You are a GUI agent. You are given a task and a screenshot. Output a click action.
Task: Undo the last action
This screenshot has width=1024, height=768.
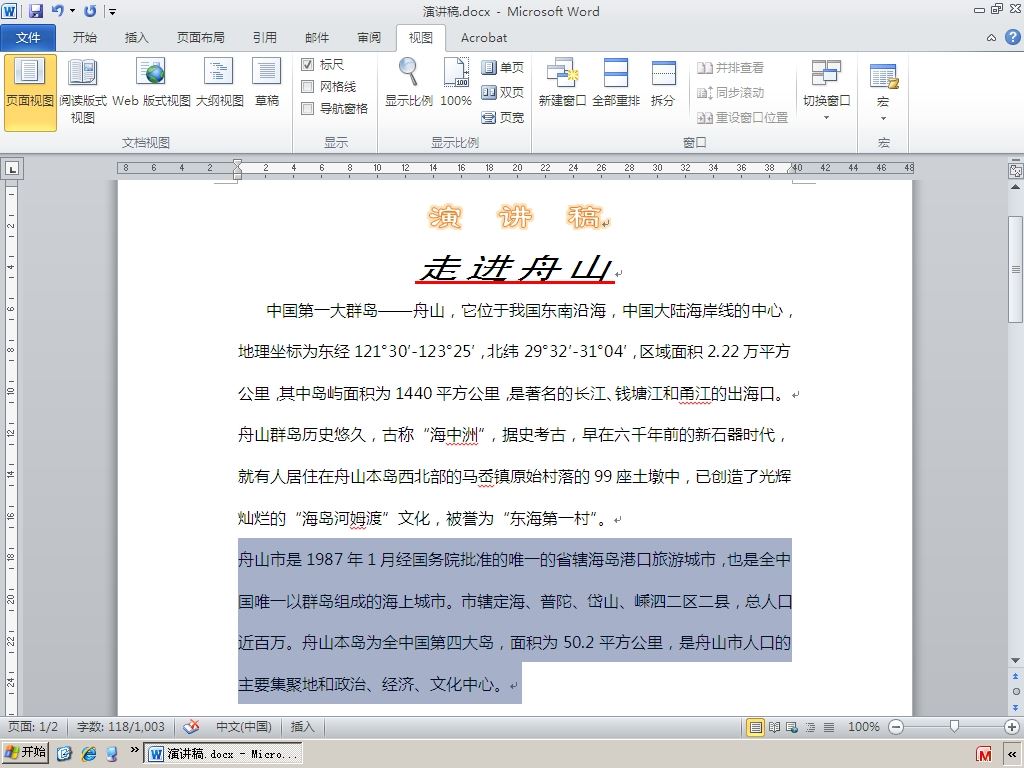pos(58,10)
